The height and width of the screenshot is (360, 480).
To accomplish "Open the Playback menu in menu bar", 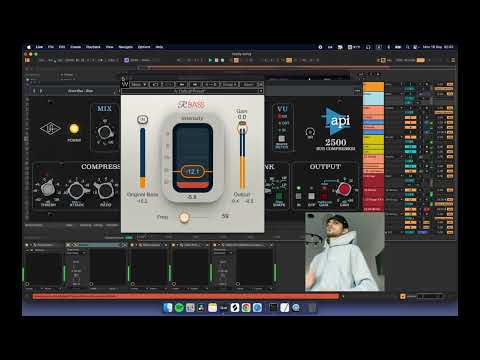I will click(93, 47).
